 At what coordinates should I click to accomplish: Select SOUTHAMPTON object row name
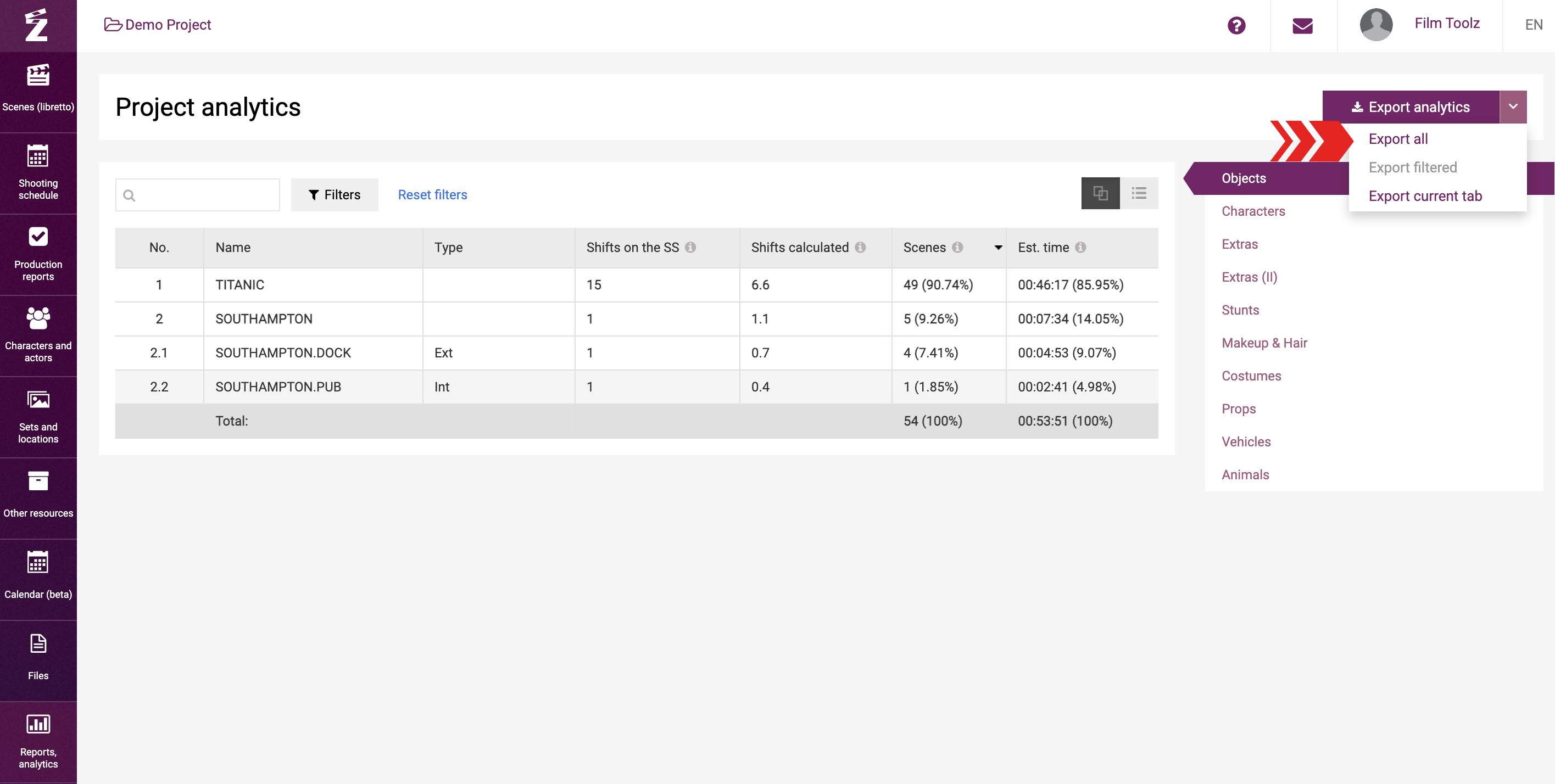tap(264, 318)
